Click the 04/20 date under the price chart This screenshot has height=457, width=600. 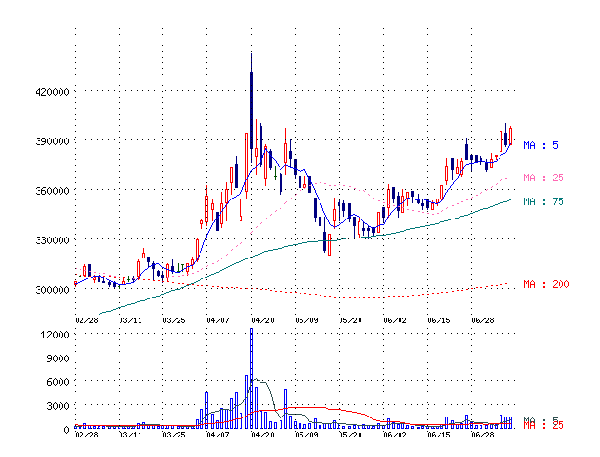coord(263,320)
